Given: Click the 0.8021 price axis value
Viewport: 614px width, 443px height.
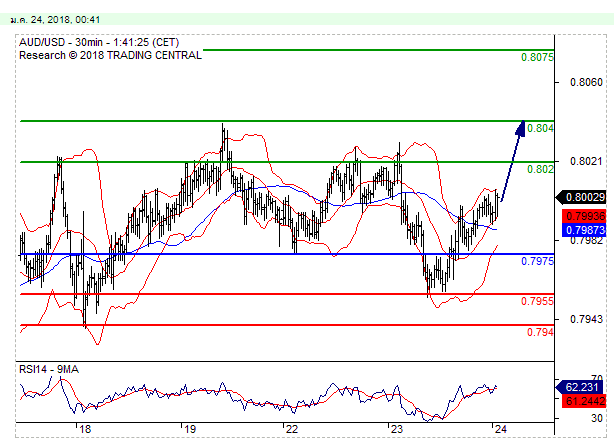Looking at the screenshot, I should [x=586, y=161].
